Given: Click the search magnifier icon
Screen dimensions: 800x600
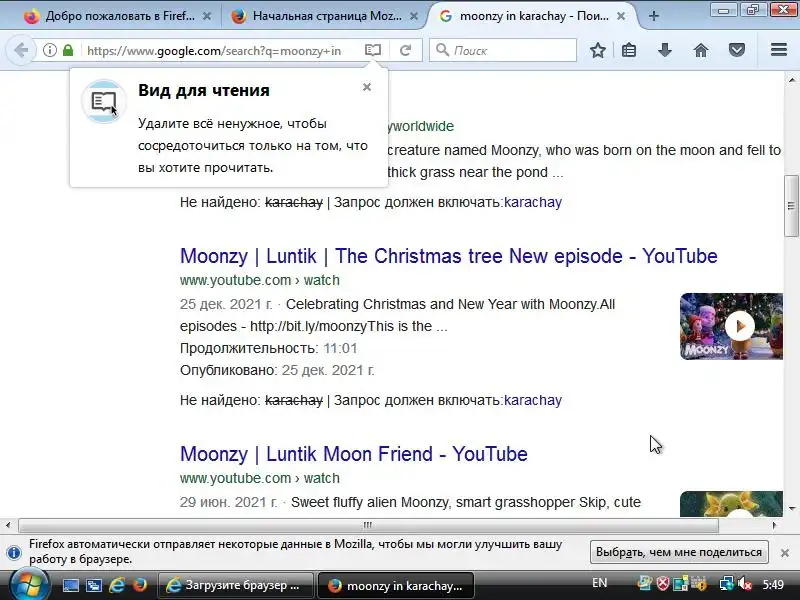Looking at the screenshot, I should pyautogui.click(x=442, y=50).
